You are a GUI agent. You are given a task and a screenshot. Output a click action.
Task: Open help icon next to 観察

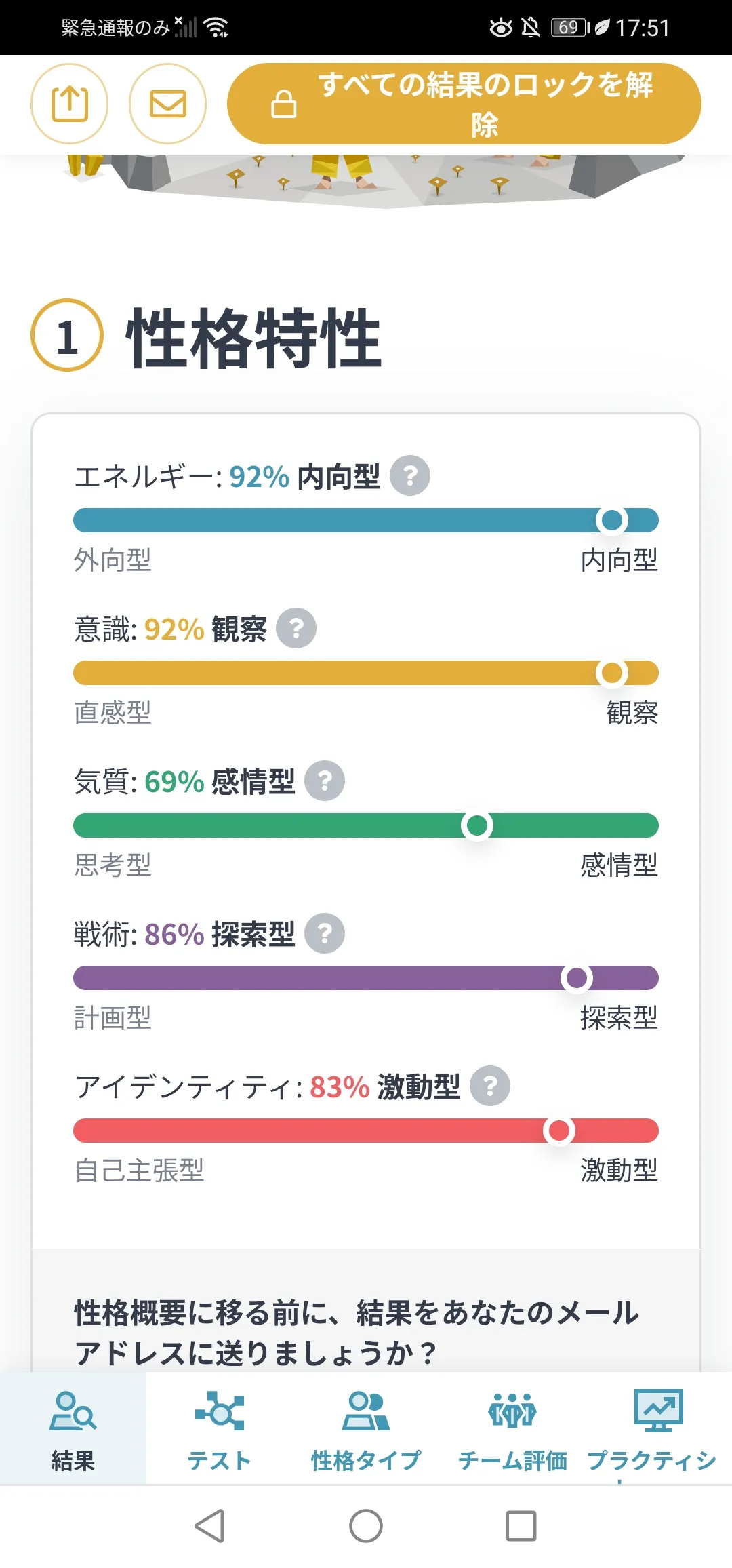tap(296, 629)
